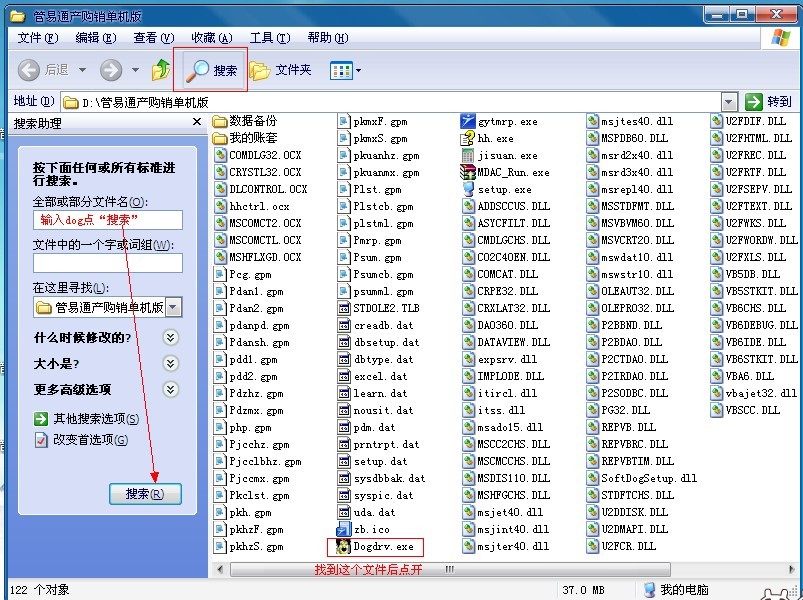Screen dimensions: 803x600
Task: Select the creadb.dat file icon
Action: (344, 325)
